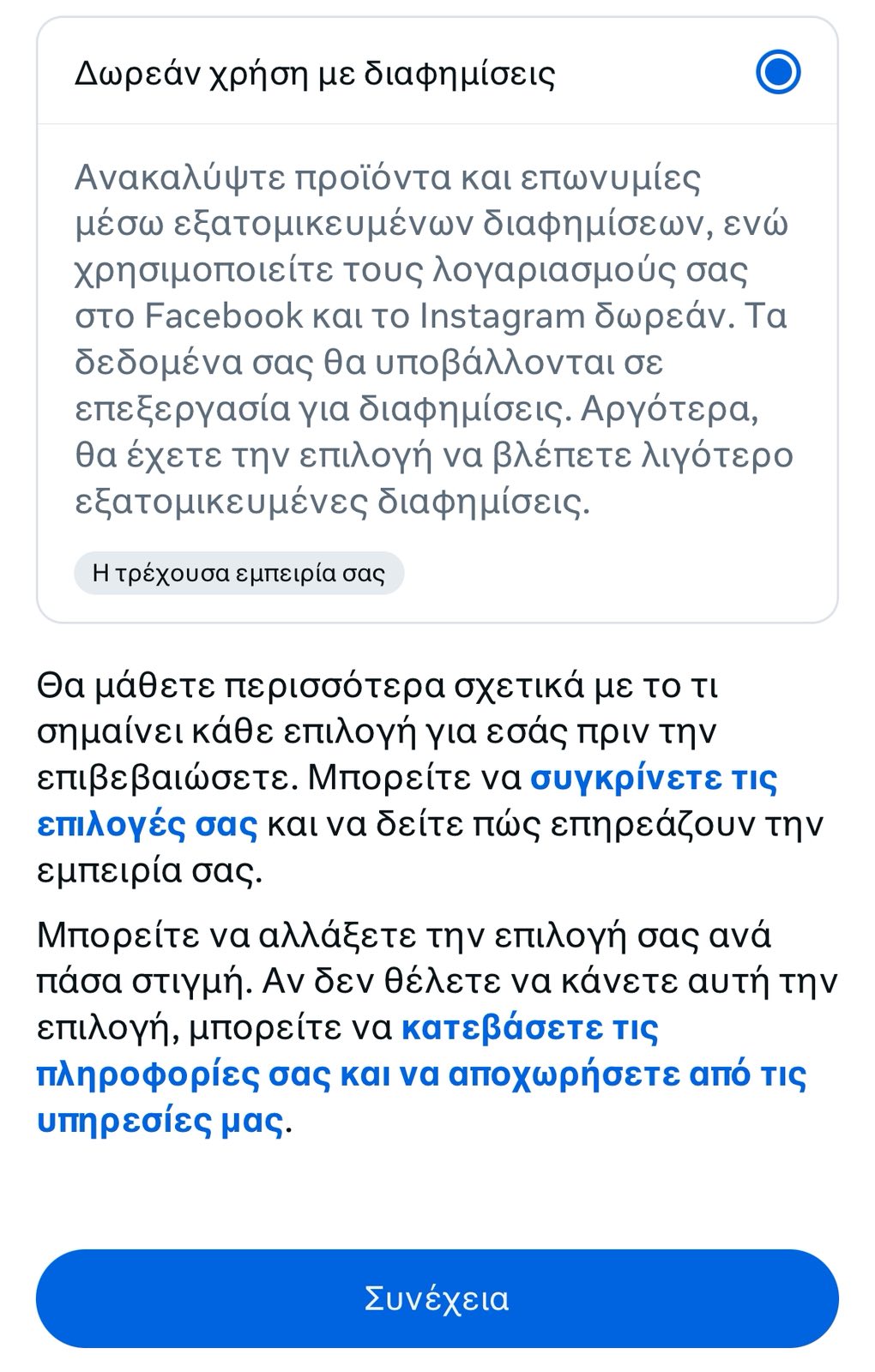875x1372 pixels.
Task: Tap the 'Η τρέχουσα εμπειρία σας' badge
Action: click(238, 573)
